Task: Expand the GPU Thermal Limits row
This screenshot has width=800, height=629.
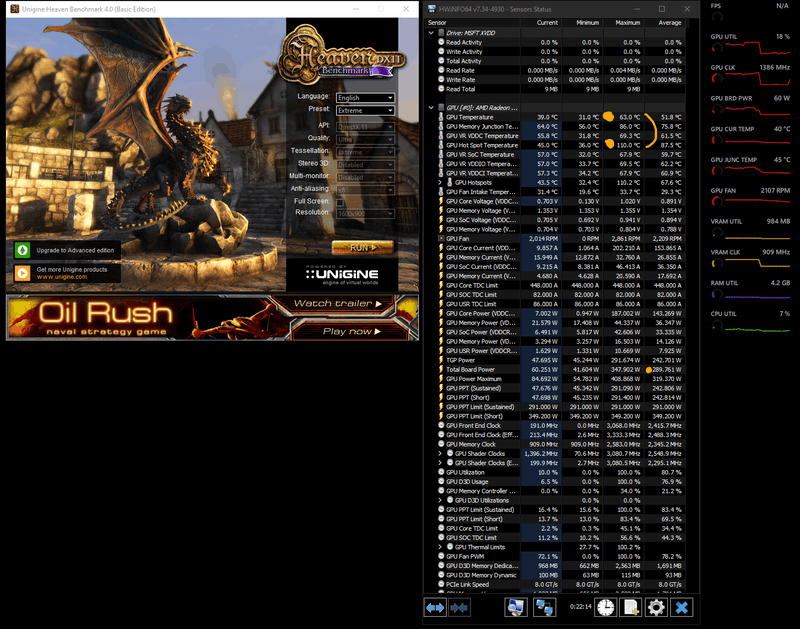Action: pos(440,547)
